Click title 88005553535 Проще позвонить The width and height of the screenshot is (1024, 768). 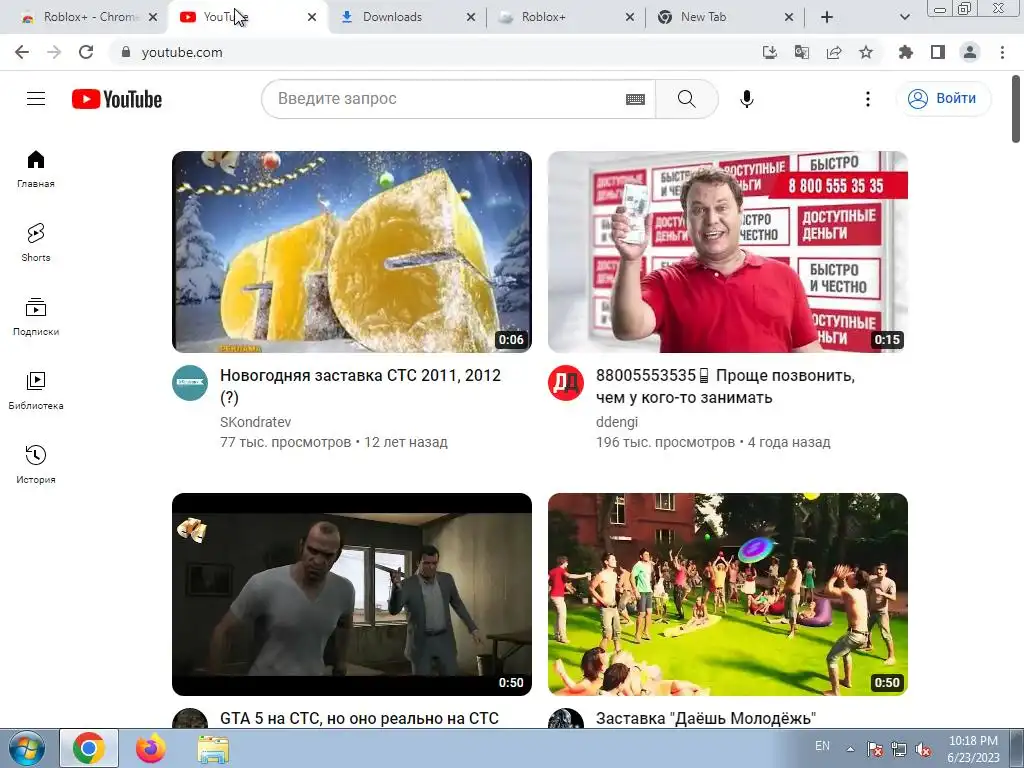click(x=725, y=386)
